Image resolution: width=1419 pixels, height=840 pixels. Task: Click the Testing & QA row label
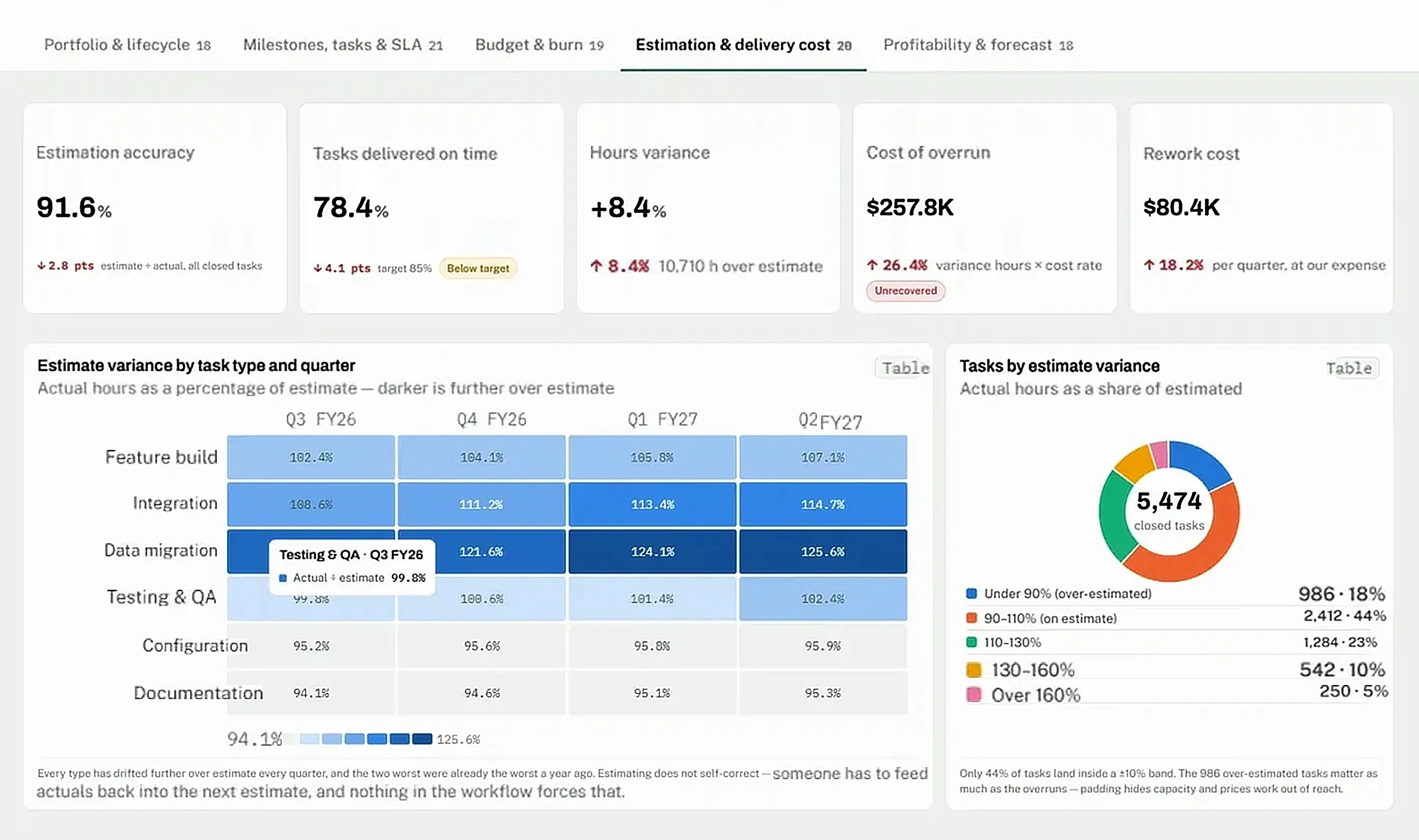(161, 597)
